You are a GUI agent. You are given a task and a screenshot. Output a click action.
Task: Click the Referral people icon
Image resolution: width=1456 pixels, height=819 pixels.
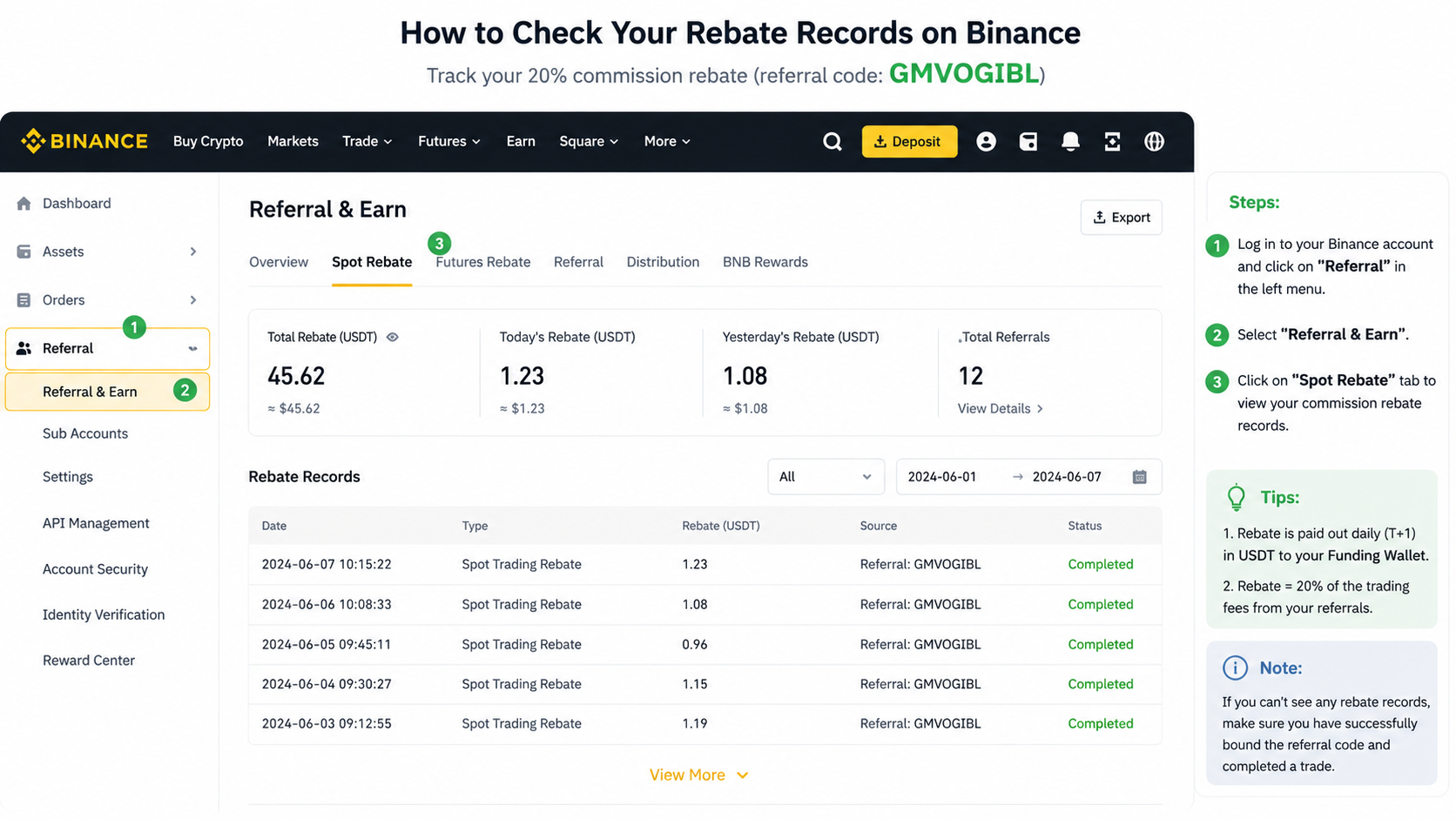pos(24,348)
